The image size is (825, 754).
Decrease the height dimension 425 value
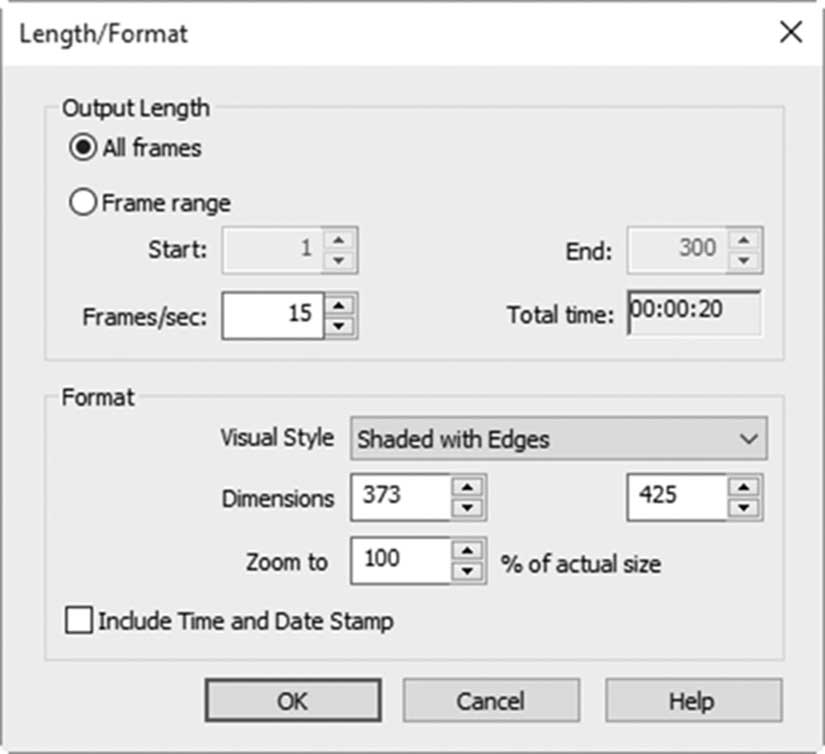(744, 508)
